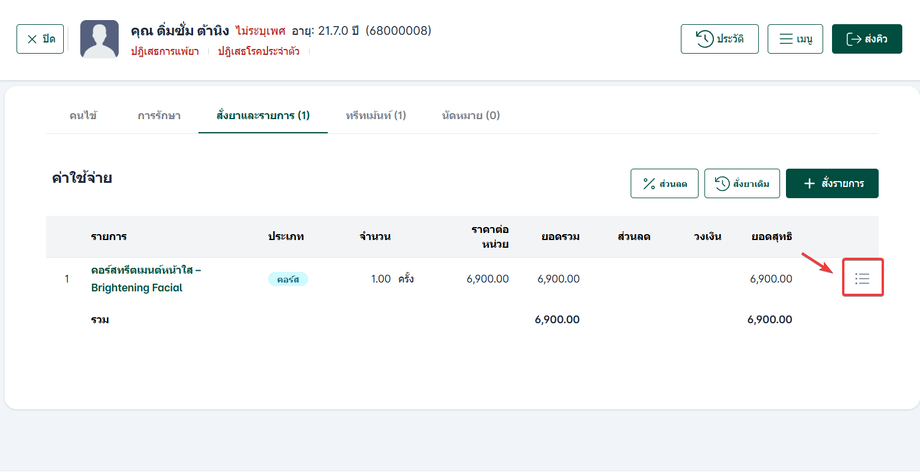Click the ประเภท column header
The image size is (920, 473).
(x=286, y=237)
